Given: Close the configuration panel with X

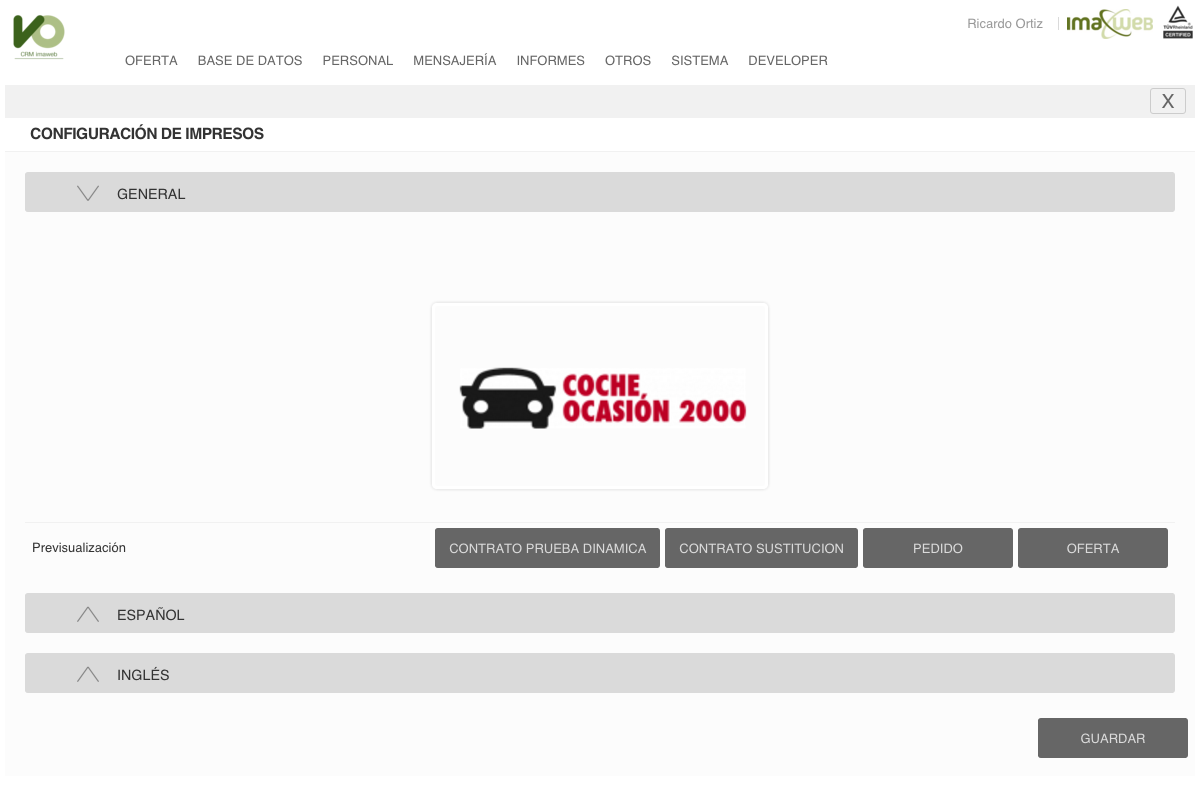Looking at the screenshot, I should pyautogui.click(x=1168, y=101).
